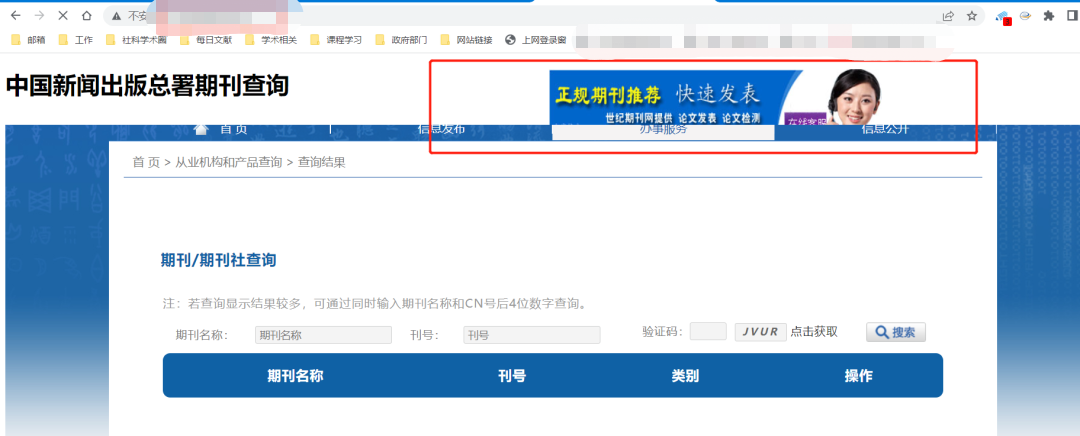The image size is (1080, 436).
Task: Click the 查询结果 breadcrumb text
Action: click(x=322, y=163)
